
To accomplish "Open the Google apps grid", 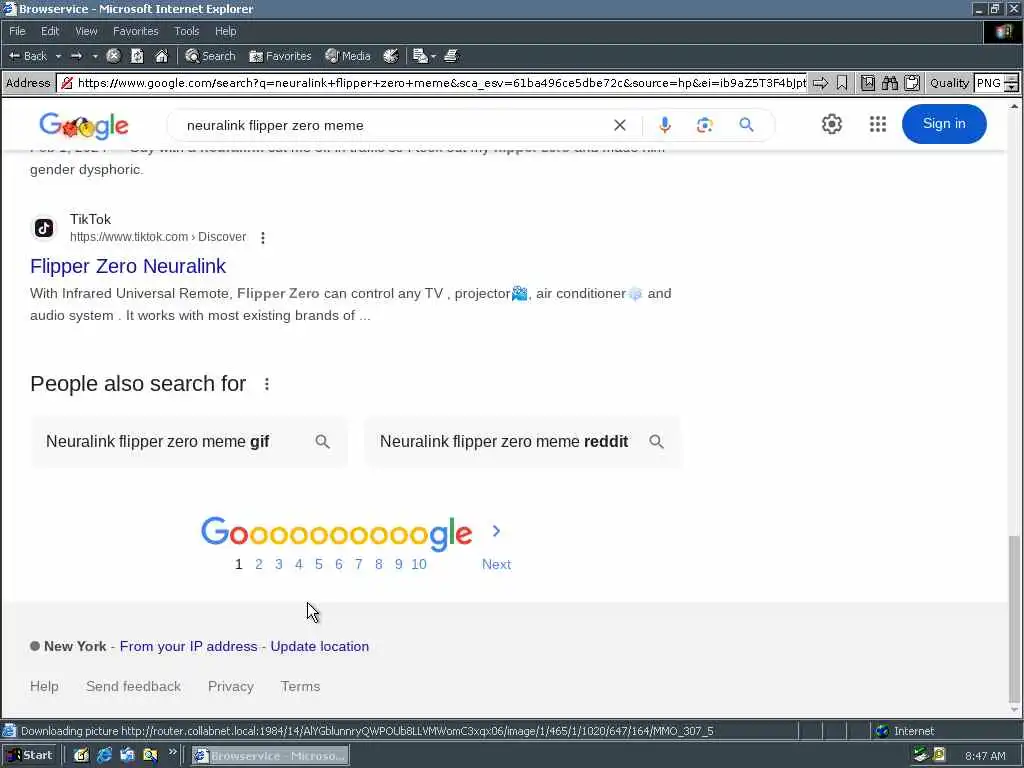I will (878, 124).
